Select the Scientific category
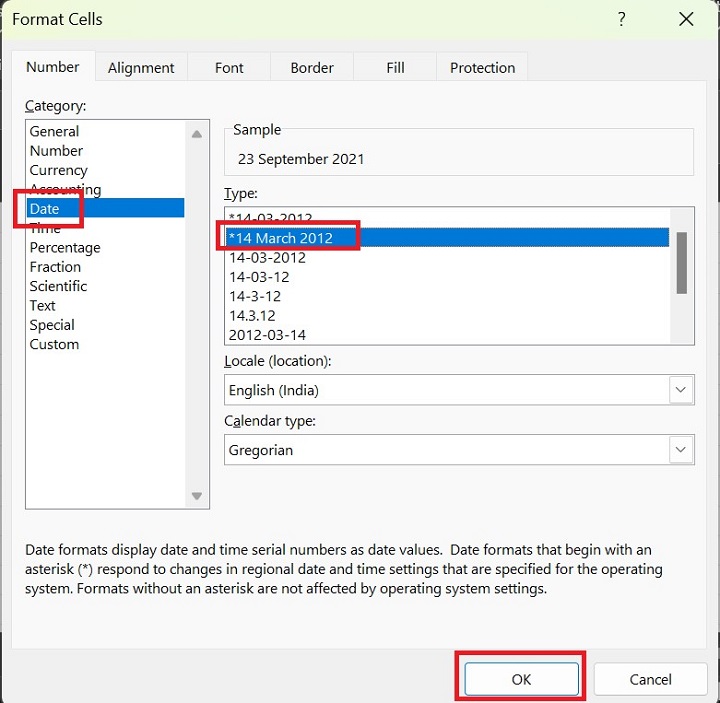Viewport: 720px width, 703px height. [58, 286]
